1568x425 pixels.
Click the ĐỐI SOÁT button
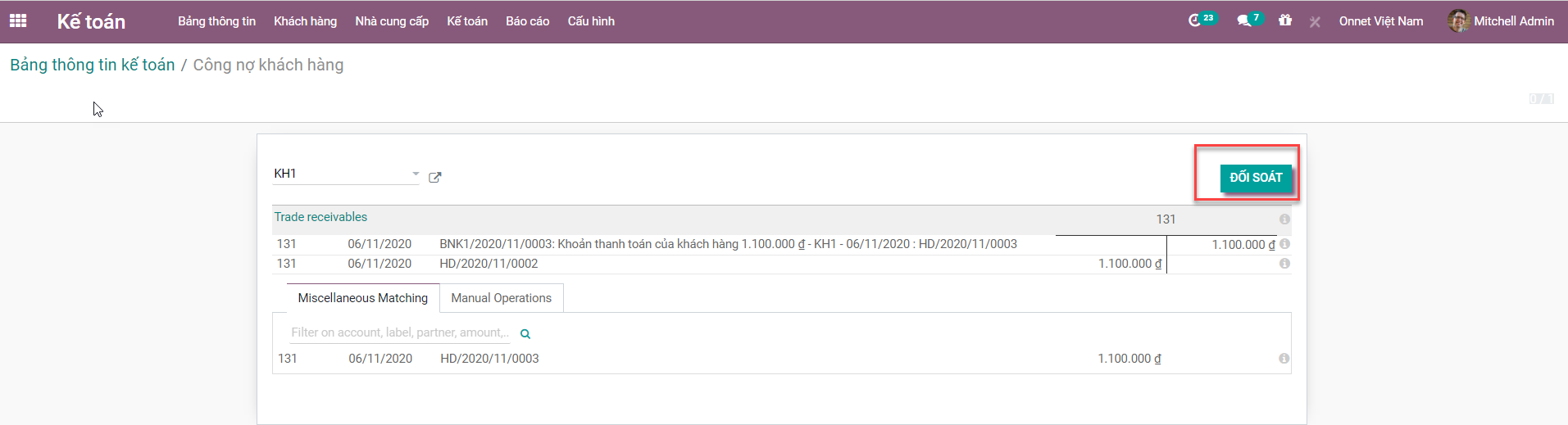pyautogui.click(x=1256, y=178)
